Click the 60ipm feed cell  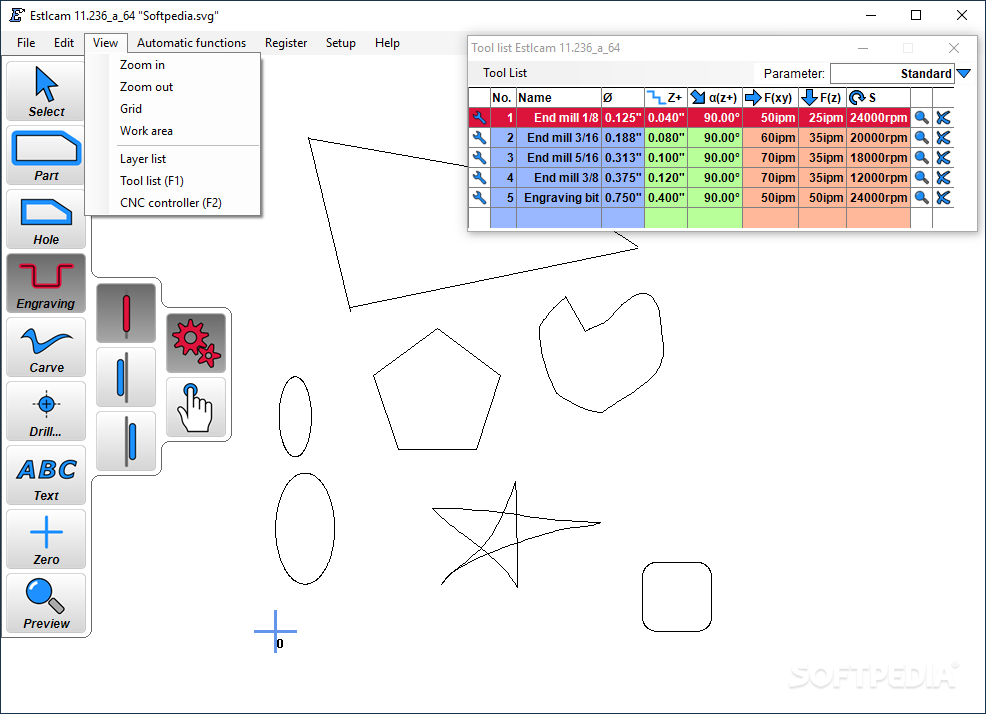point(770,138)
